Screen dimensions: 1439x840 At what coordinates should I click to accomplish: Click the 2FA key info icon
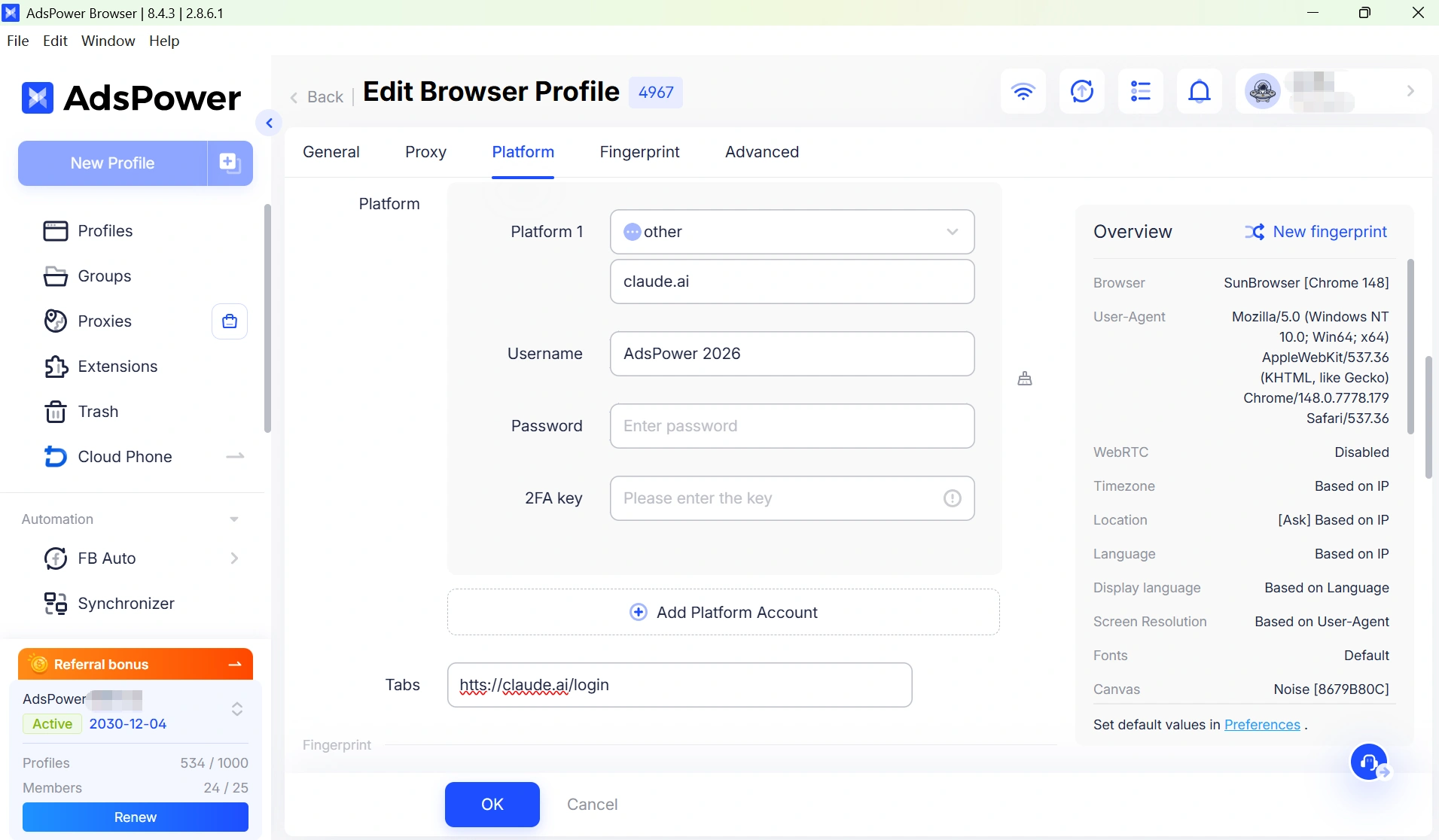[952, 498]
